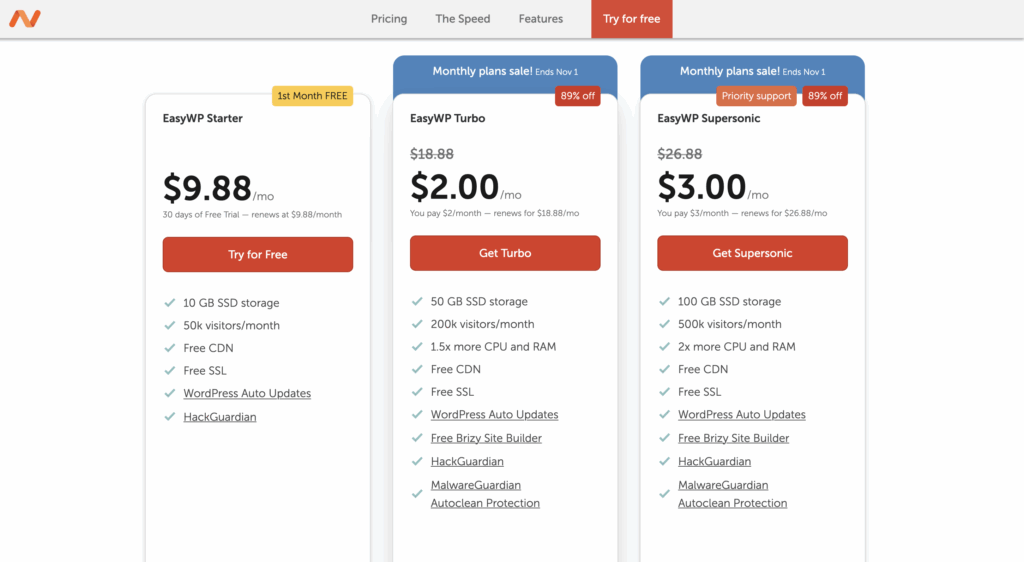Click checkmark beside Supersonic WordPress Auto Updates
The width and height of the screenshot is (1024, 562).
click(665, 414)
